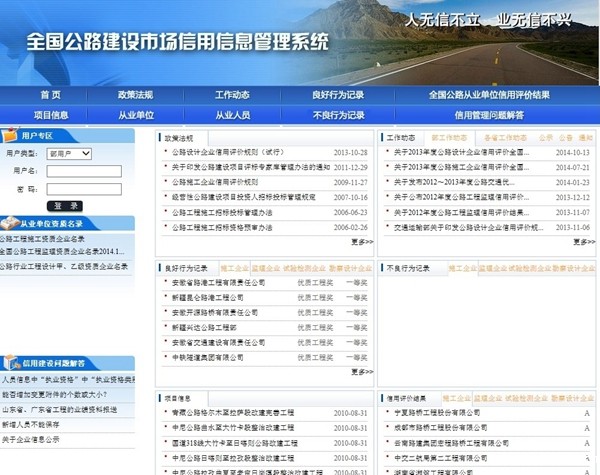The image size is (600, 475).
Task: Focus the 密码 password field
Action: click(84, 188)
